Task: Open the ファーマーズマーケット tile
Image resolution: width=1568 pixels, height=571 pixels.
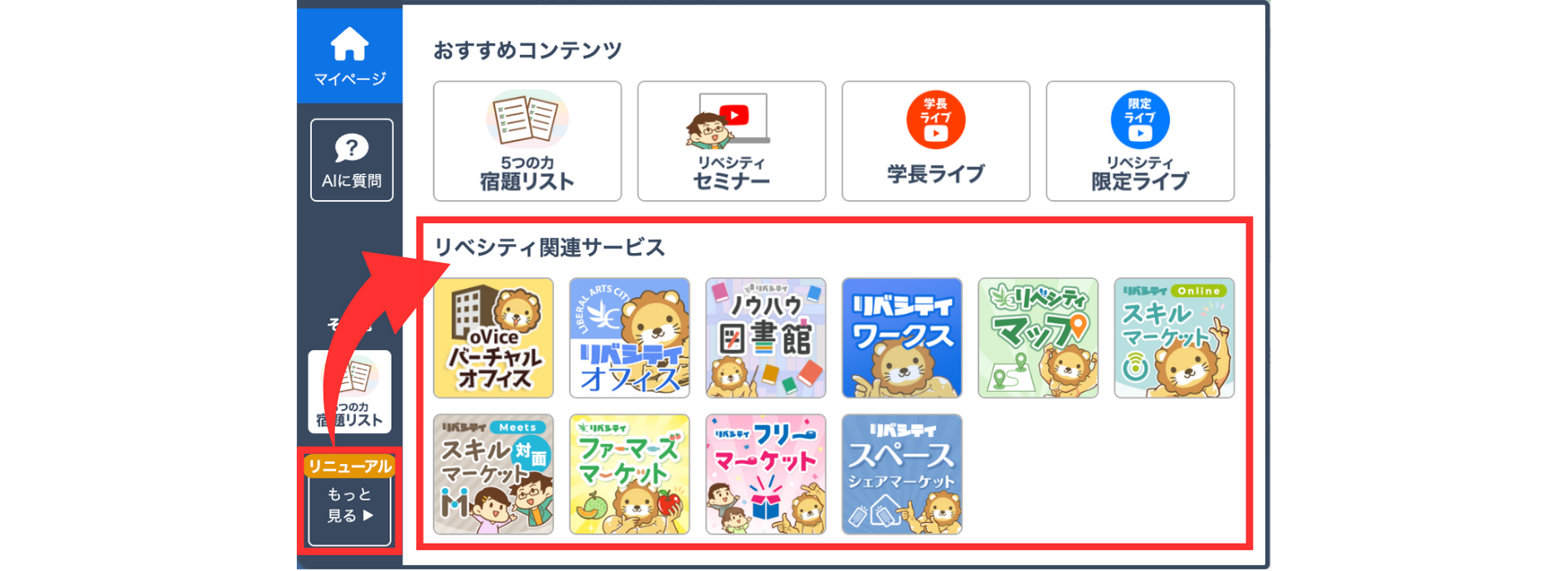Action: tap(630, 474)
